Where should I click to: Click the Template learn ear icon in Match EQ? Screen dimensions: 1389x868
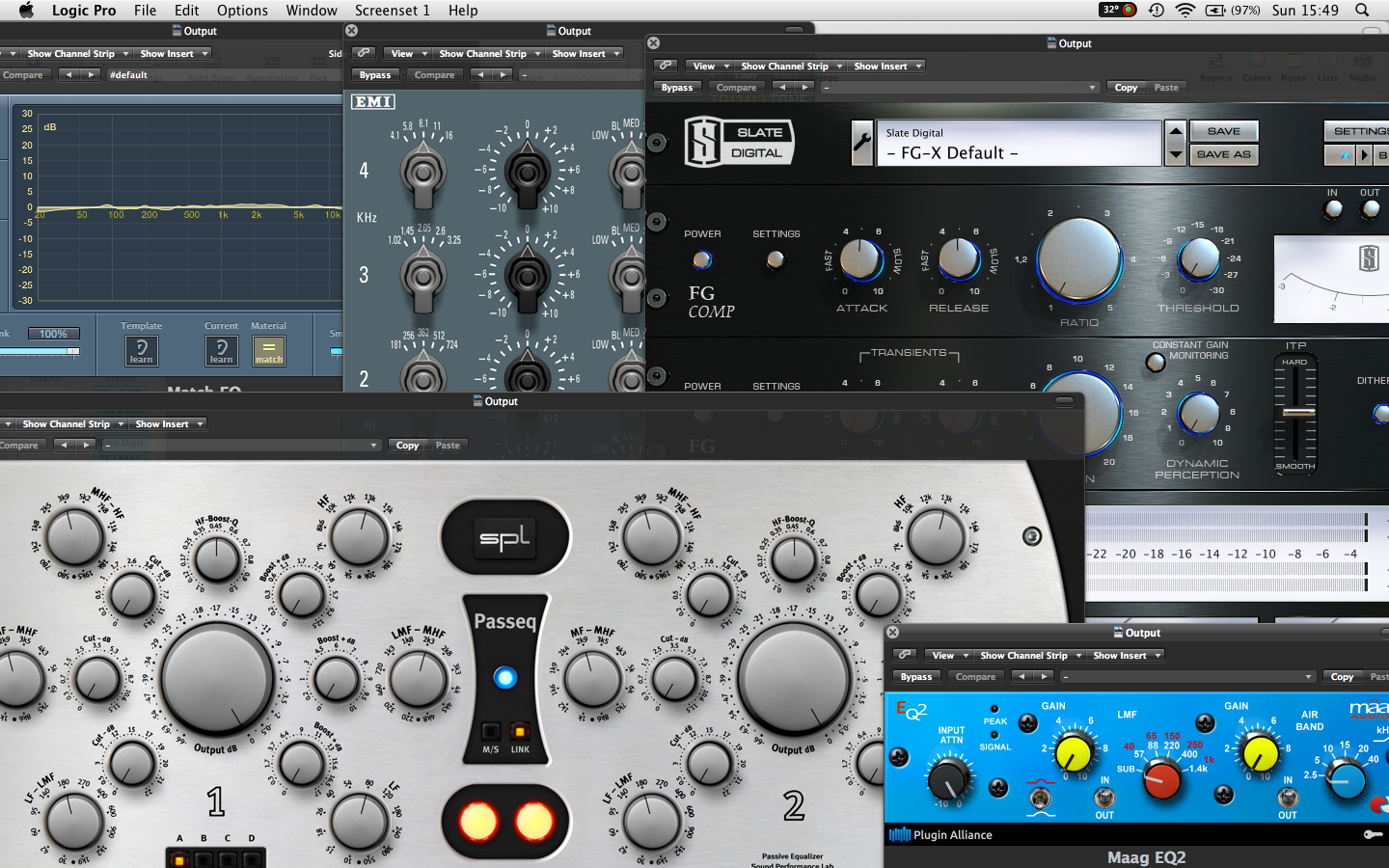(141, 350)
